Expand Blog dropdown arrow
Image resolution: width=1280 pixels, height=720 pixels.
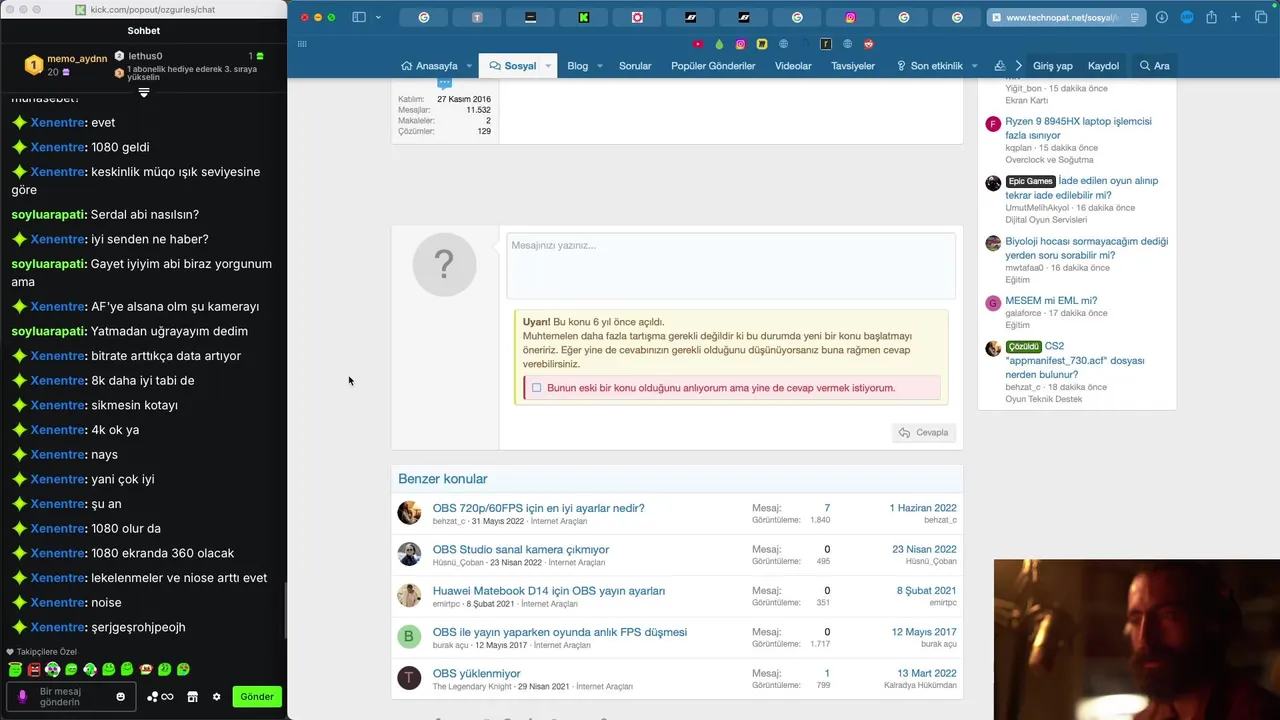[600, 66]
